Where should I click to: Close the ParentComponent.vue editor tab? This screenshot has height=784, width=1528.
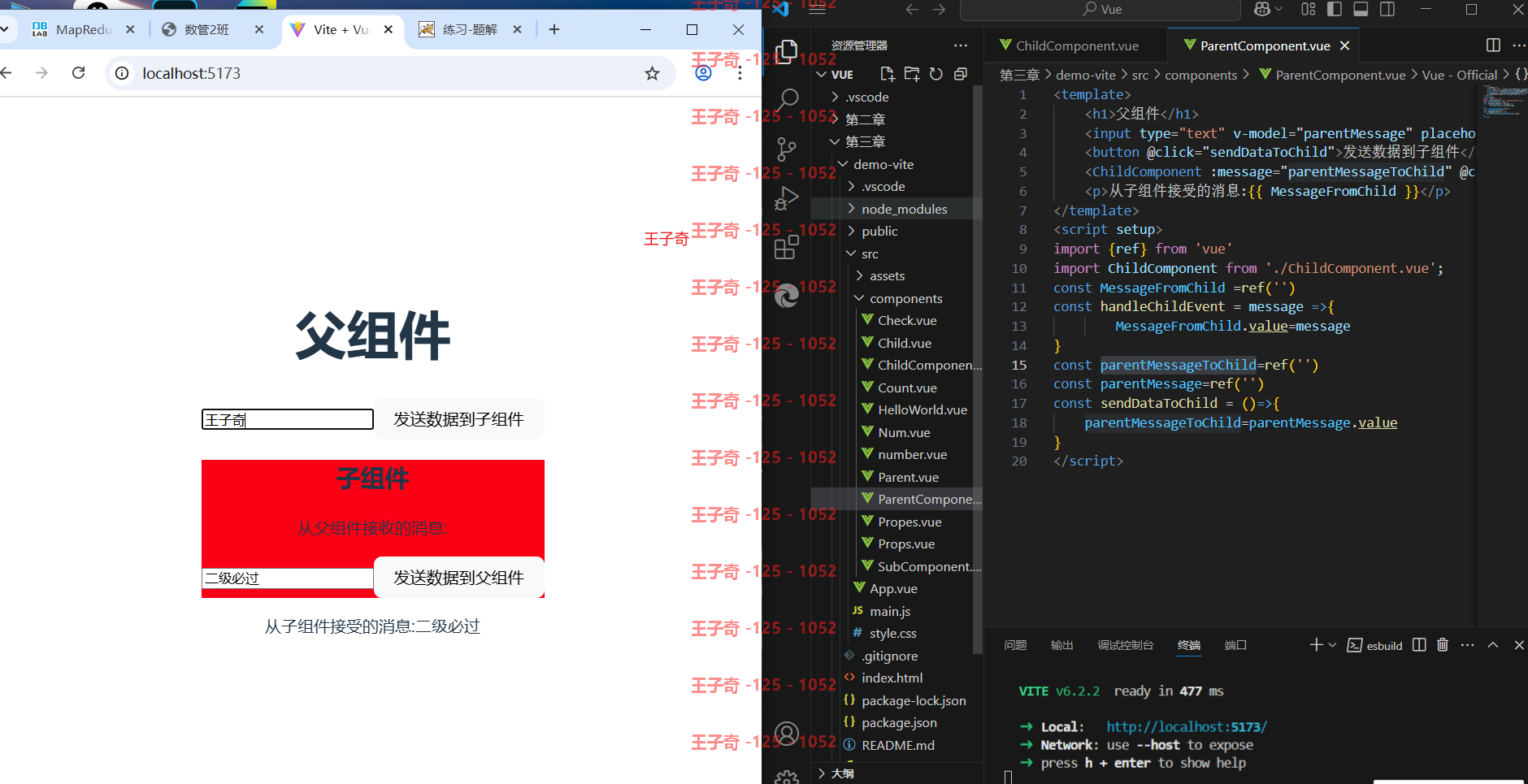1344,45
